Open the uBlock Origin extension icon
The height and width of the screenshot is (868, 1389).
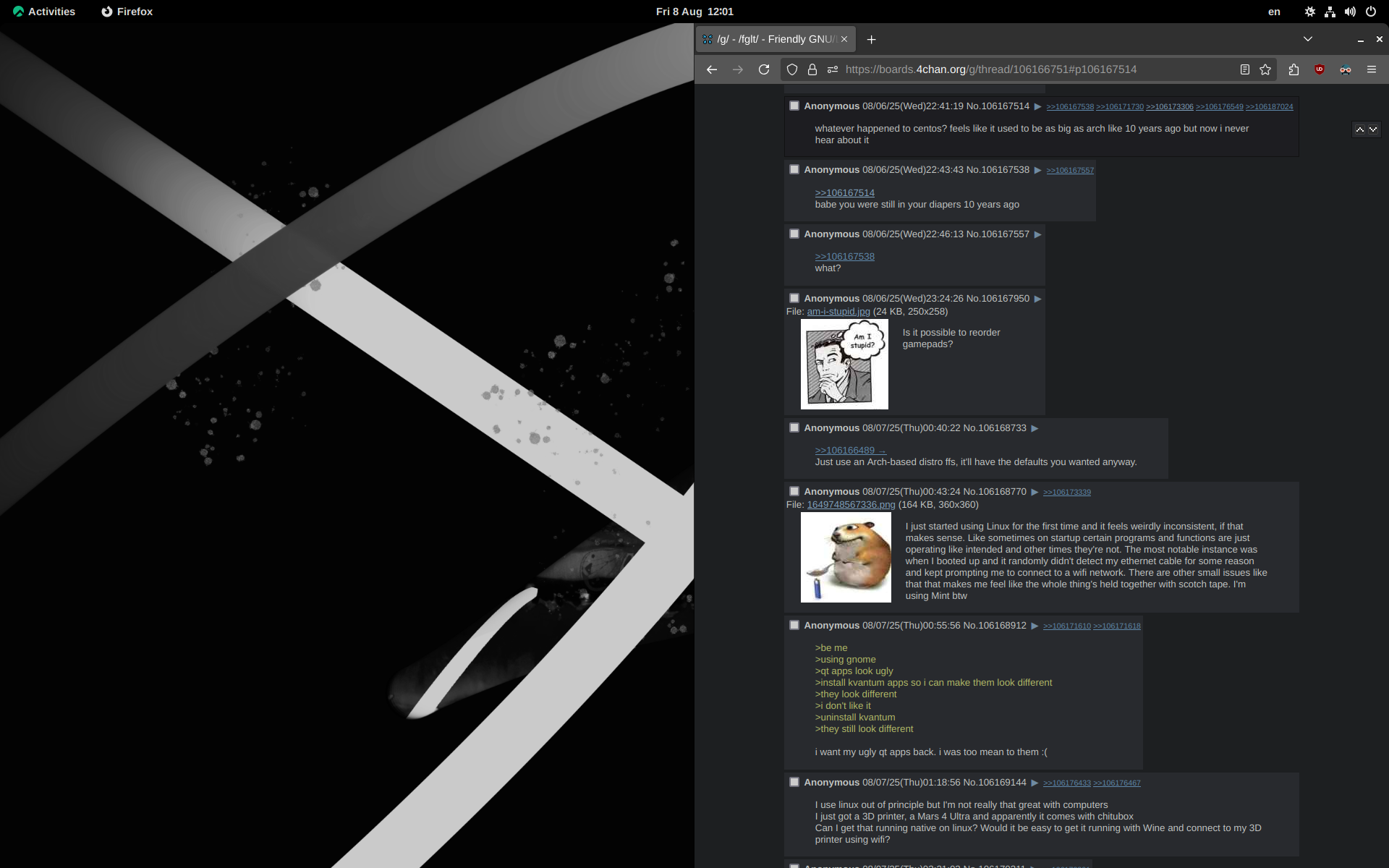1320,69
